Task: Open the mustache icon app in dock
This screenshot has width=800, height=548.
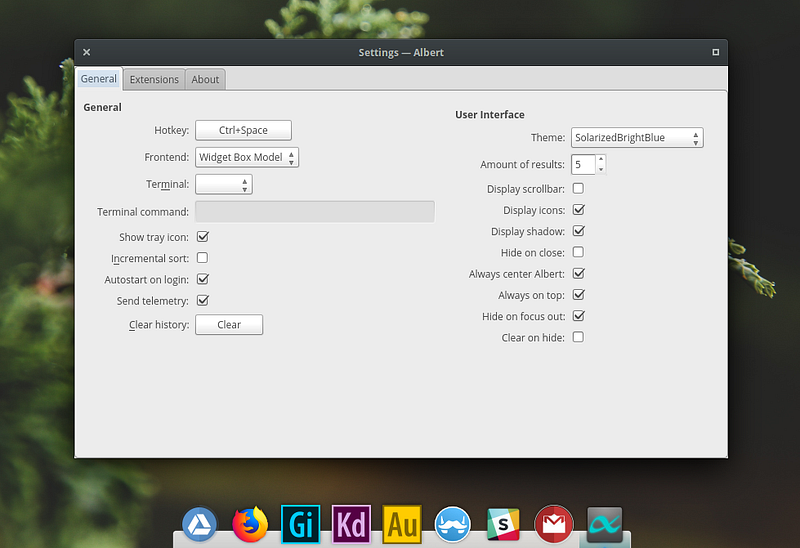Action: 453,525
